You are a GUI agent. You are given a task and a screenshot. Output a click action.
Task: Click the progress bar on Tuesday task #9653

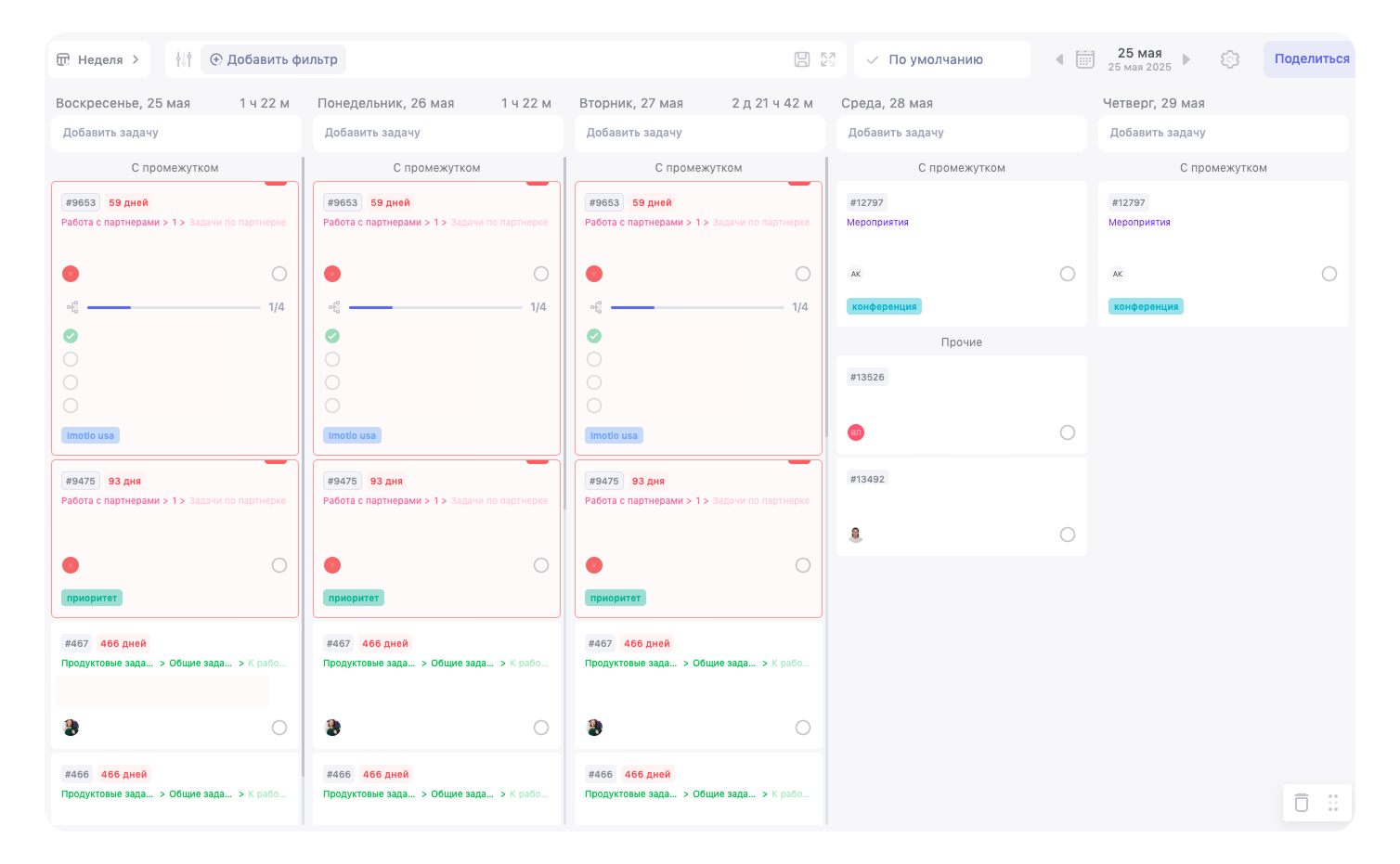click(697, 307)
